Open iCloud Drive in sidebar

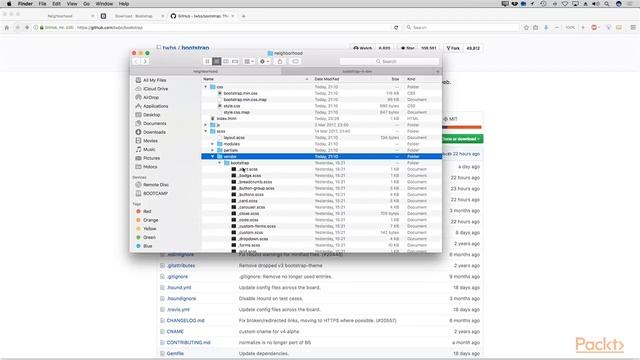155,89
